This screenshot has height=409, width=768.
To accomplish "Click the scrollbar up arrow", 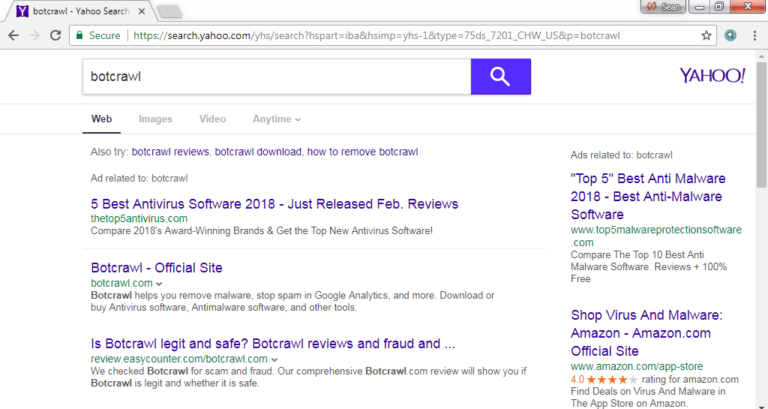I will (x=761, y=56).
